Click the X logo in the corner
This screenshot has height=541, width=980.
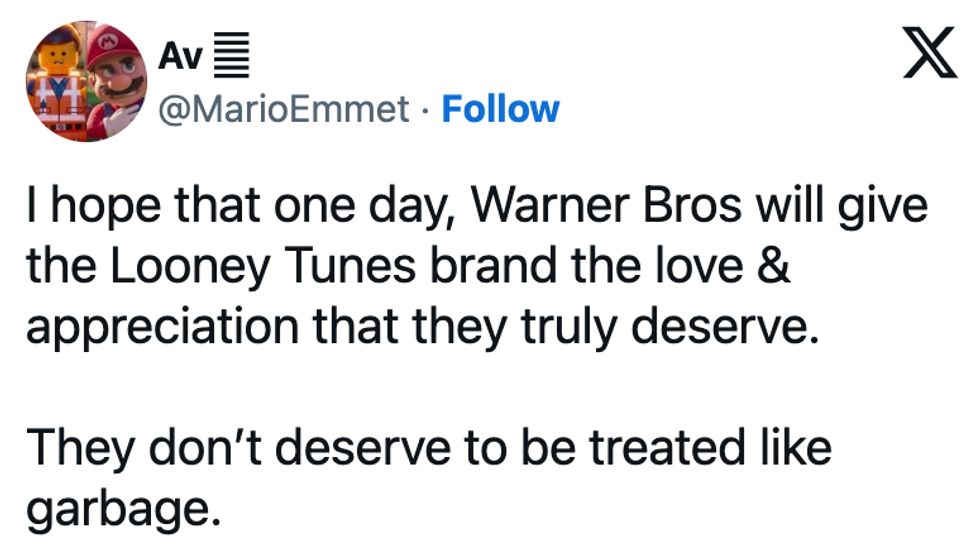click(x=931, y=55)
